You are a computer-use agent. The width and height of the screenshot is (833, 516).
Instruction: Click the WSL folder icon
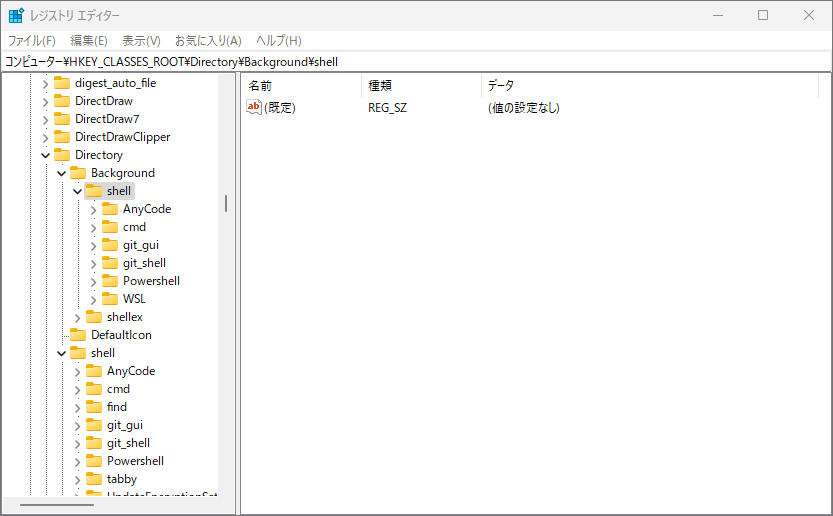click(110, 299)
